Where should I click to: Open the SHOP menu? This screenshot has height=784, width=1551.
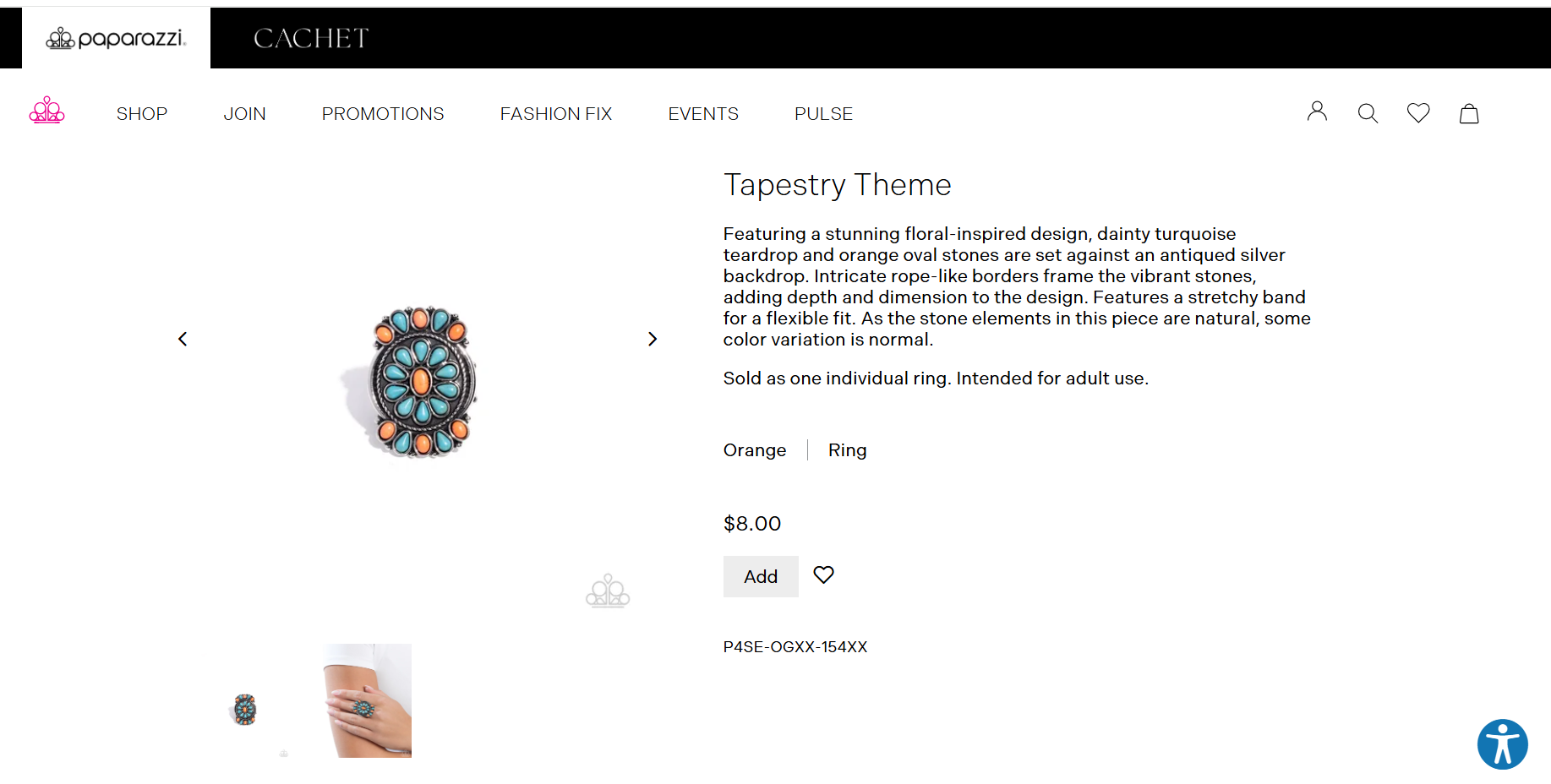(142, 114)
